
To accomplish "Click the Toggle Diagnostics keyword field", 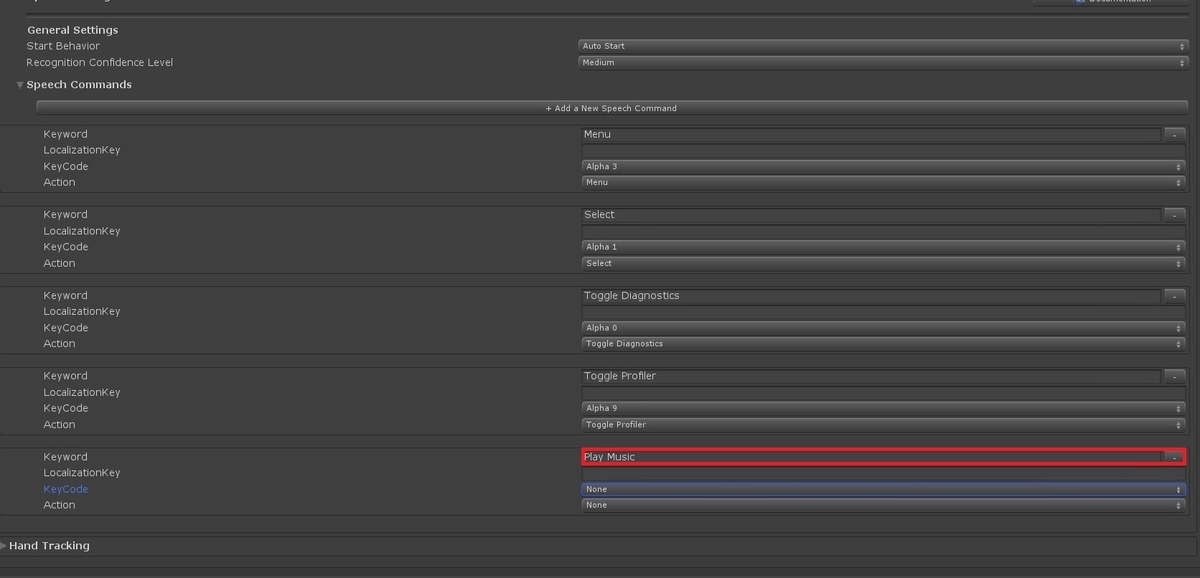I will pos(871,295).
